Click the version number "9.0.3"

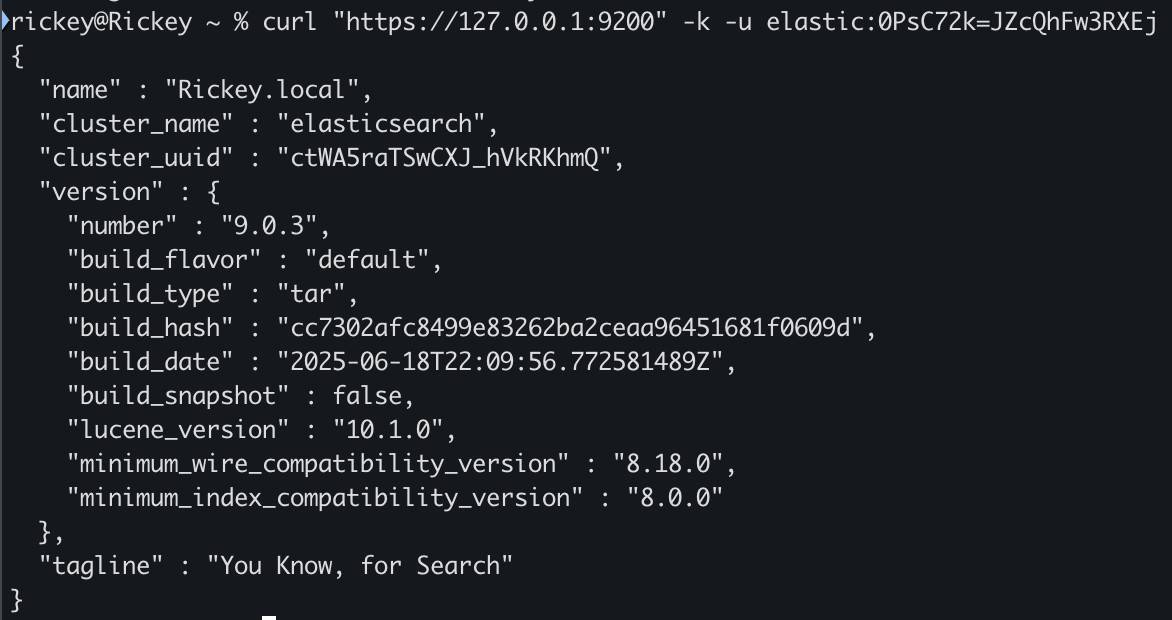tap(268, 225)
